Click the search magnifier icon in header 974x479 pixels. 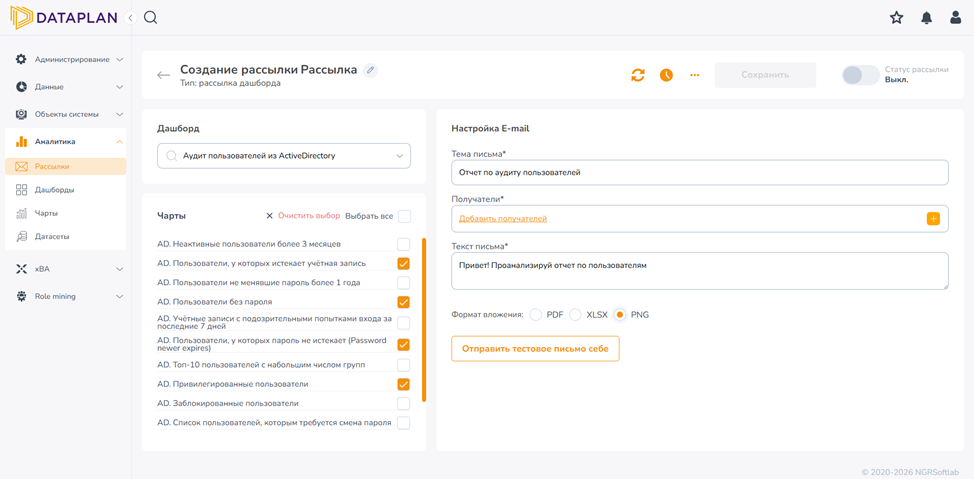150,18
